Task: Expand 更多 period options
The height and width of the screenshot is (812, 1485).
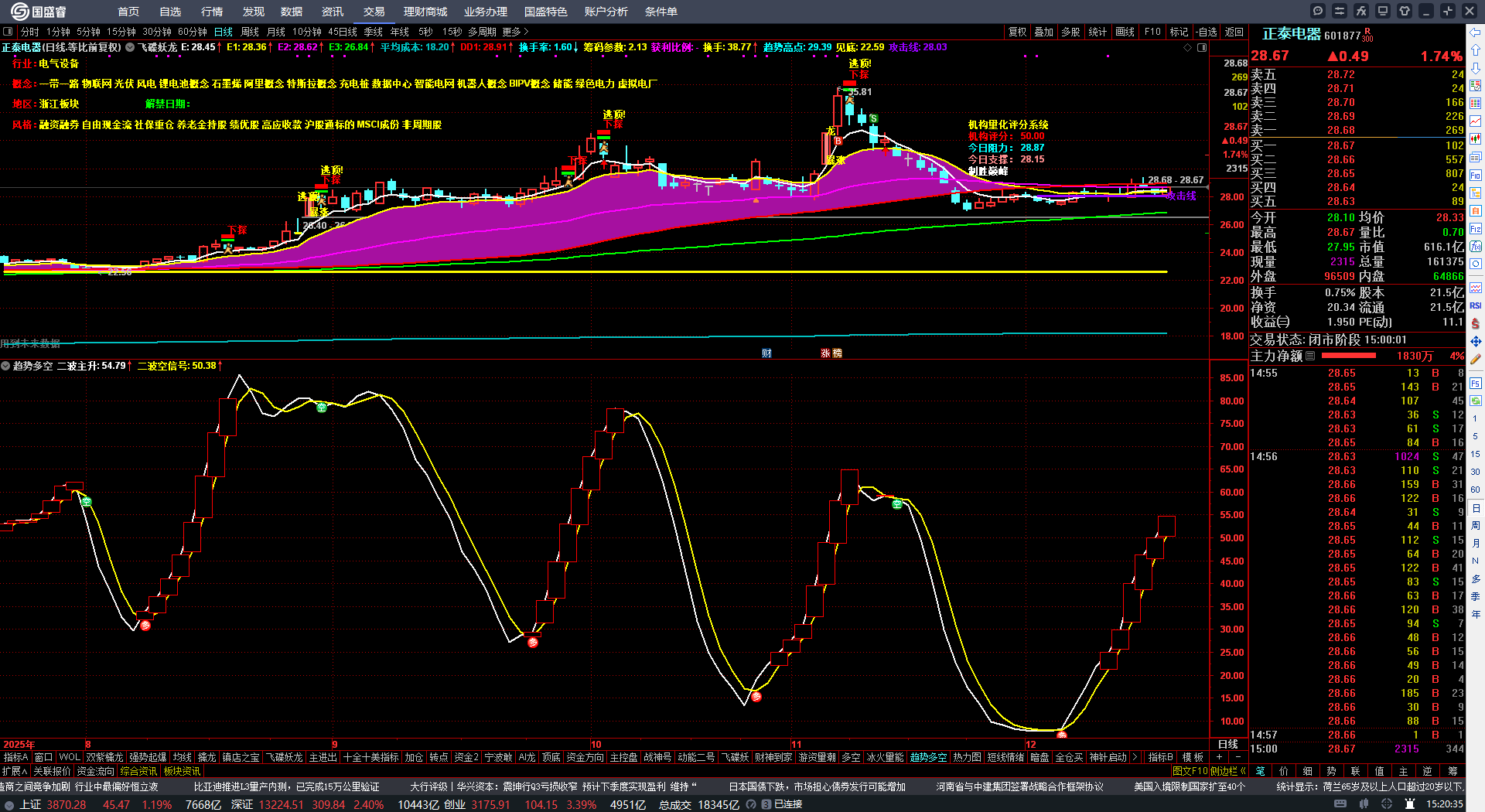Action: (516, 32)
